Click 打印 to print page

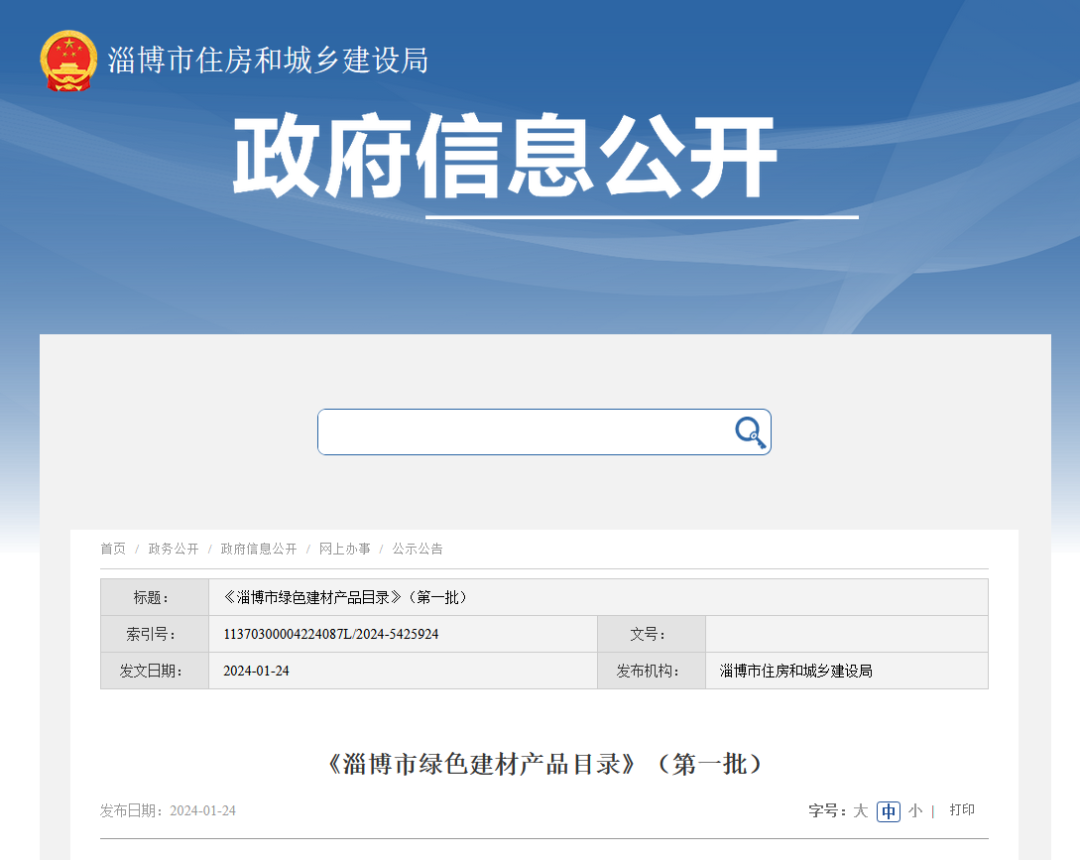coord(962,810)
